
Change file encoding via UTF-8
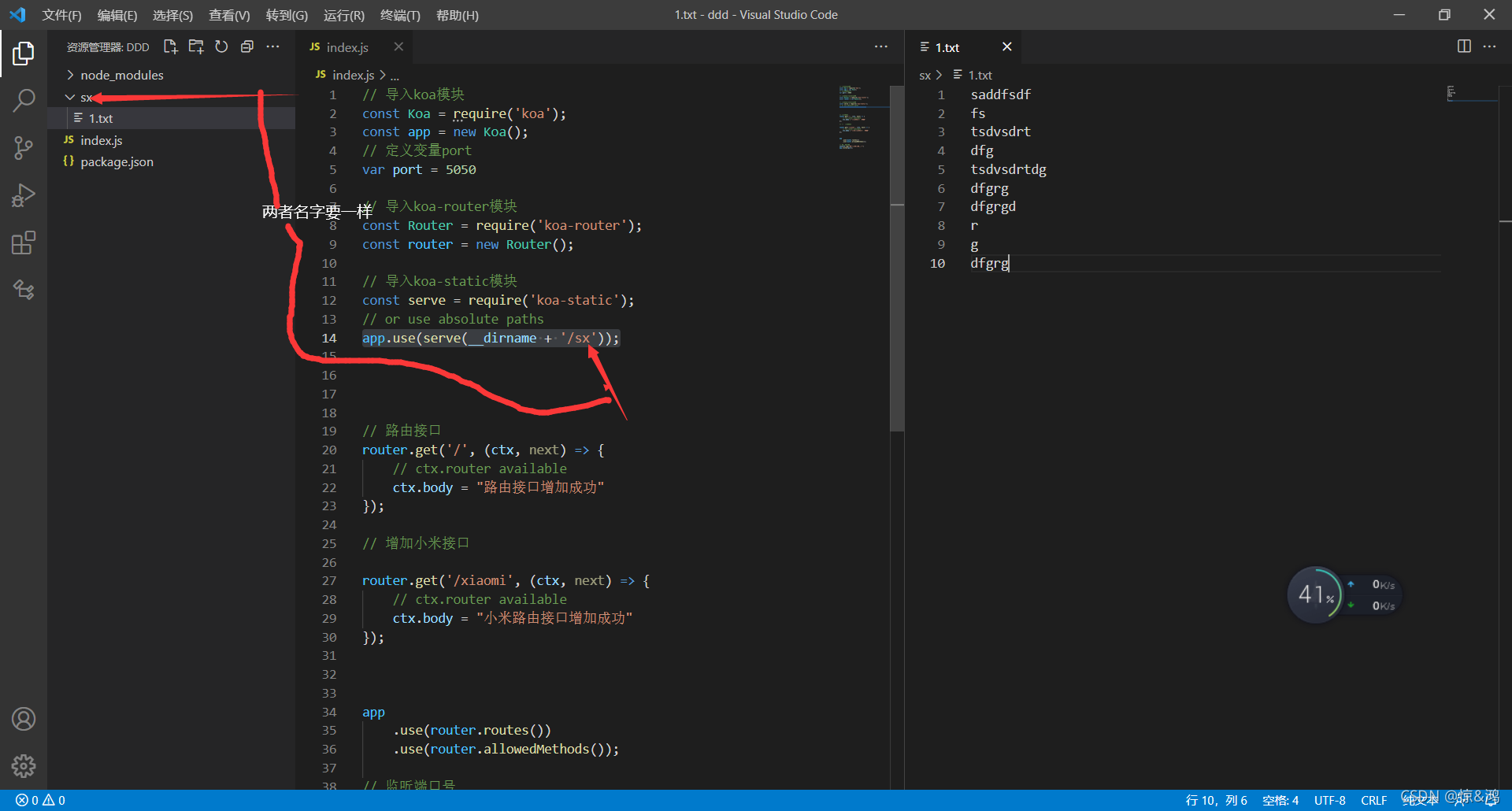coord(1329,800)
